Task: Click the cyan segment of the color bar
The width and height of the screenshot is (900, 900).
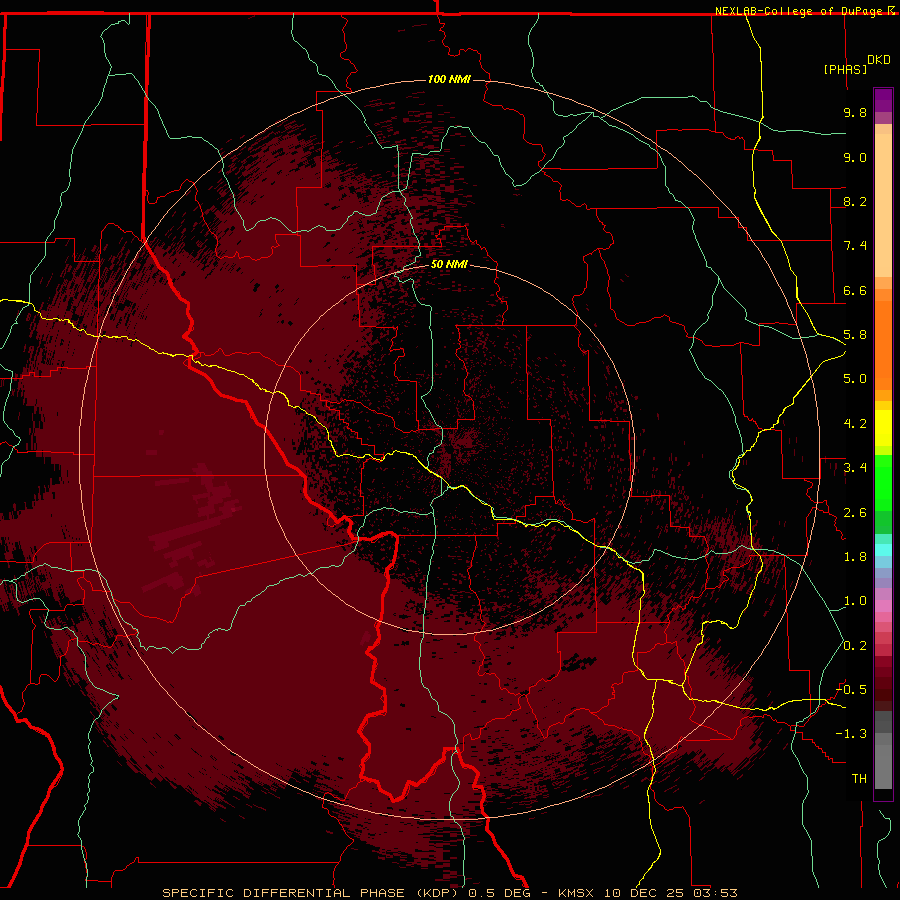Action: (x=883, y=550)
